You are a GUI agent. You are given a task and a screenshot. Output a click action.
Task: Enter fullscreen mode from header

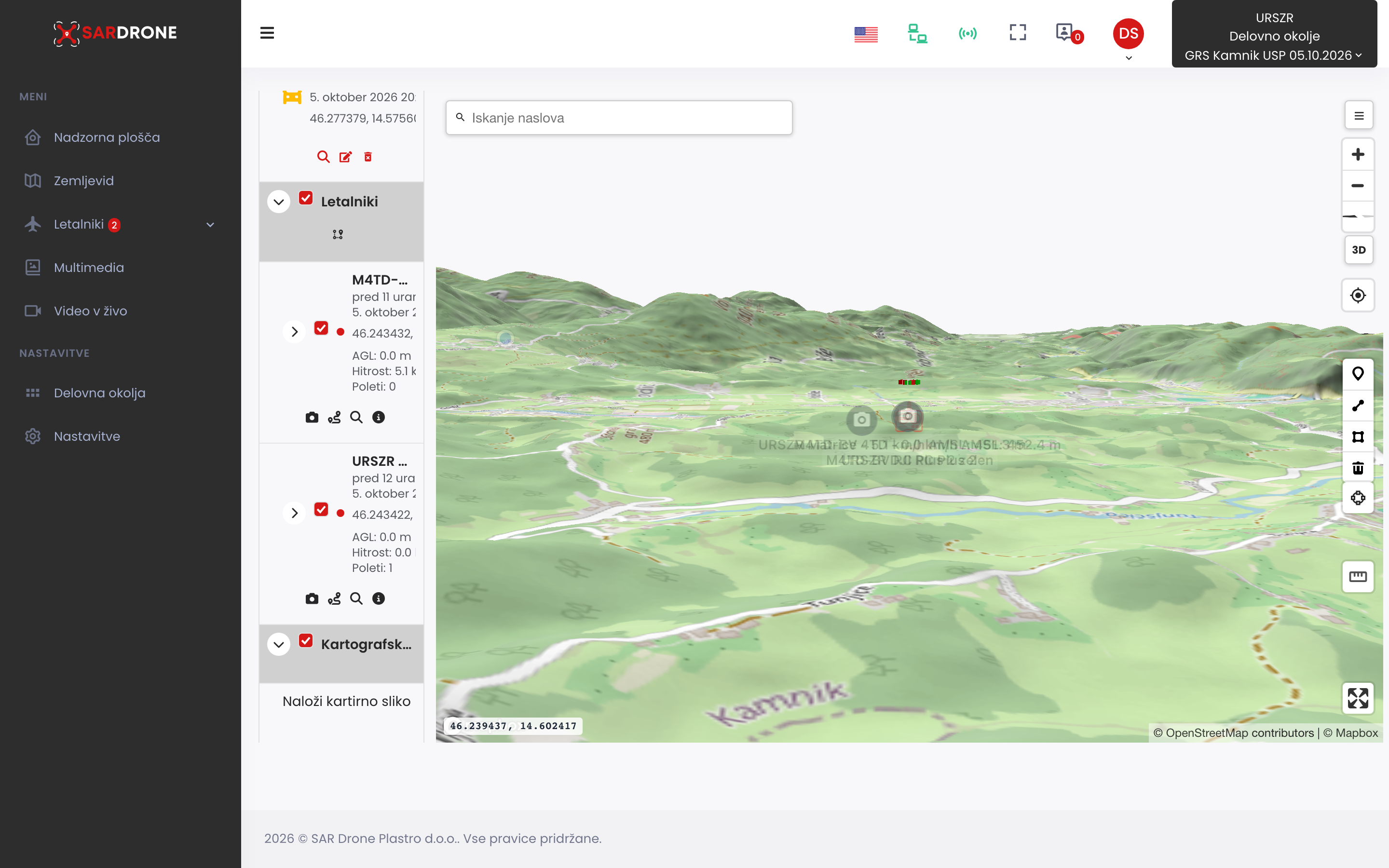click(1018, 33)
